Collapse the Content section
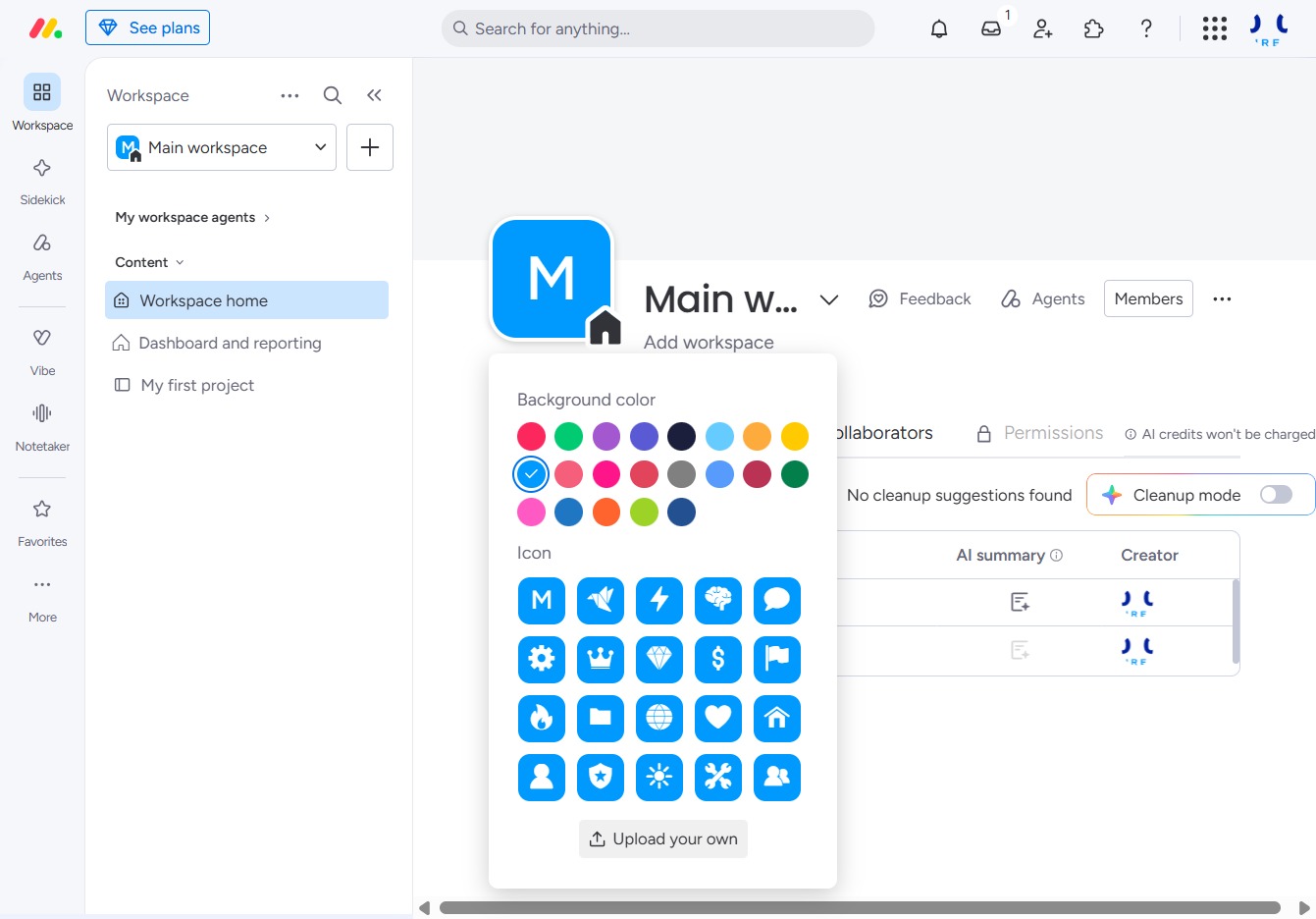1316x919 pixels. pos(149,262)
